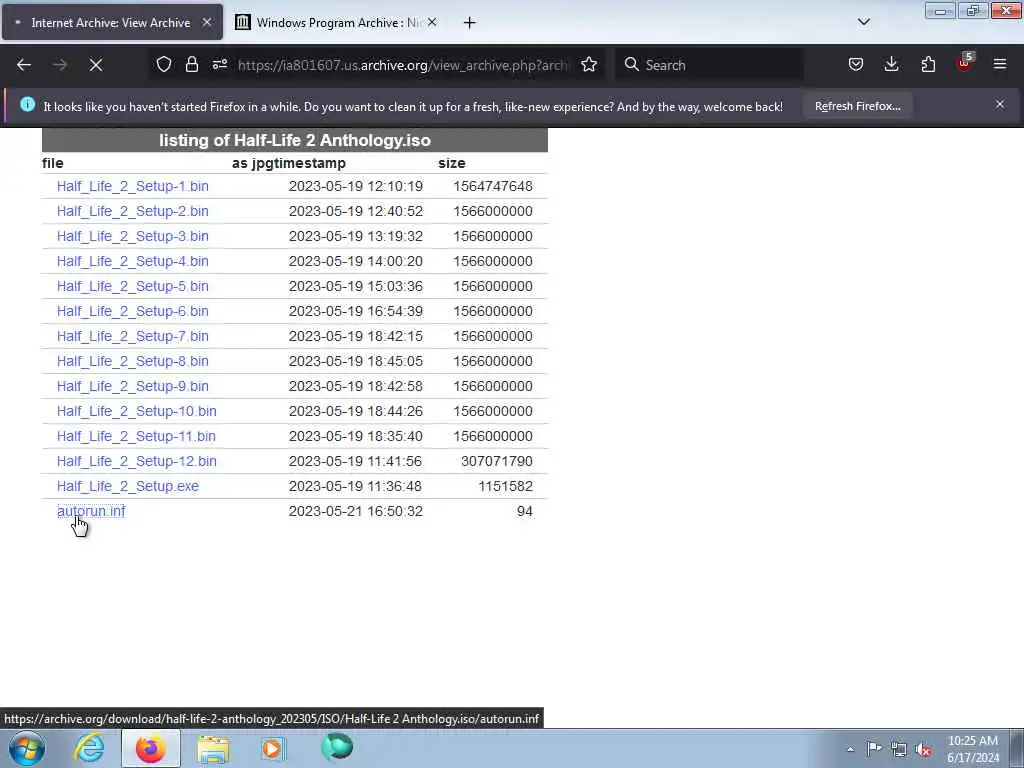Open the network status tray icon
The image size is (1024, 768).
pyautogui.click(x=899, y=749)
